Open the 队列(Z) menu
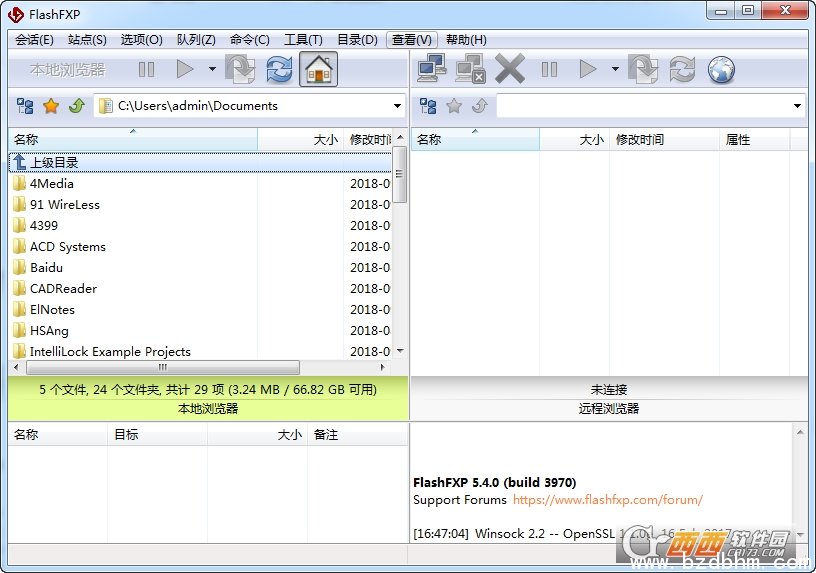The height and width of the screenshot is (573, 816). click(x=196, y=40)
